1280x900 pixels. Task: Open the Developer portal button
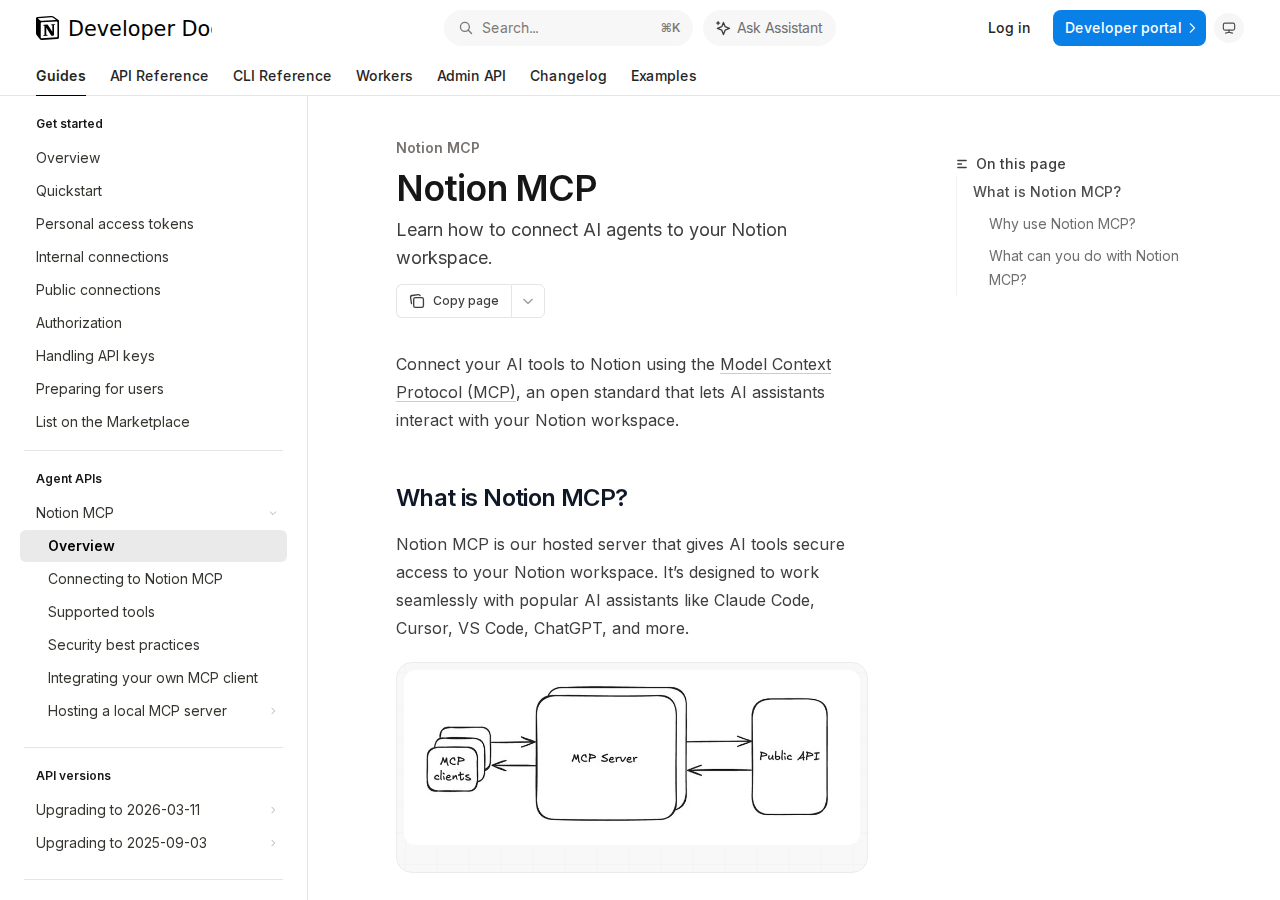[x=1129, y=28]
